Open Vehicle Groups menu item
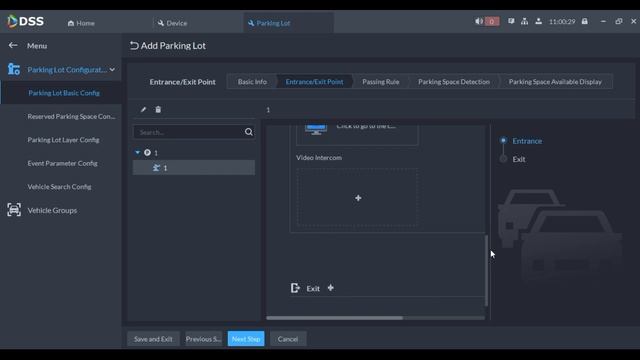 click(52, 211)
